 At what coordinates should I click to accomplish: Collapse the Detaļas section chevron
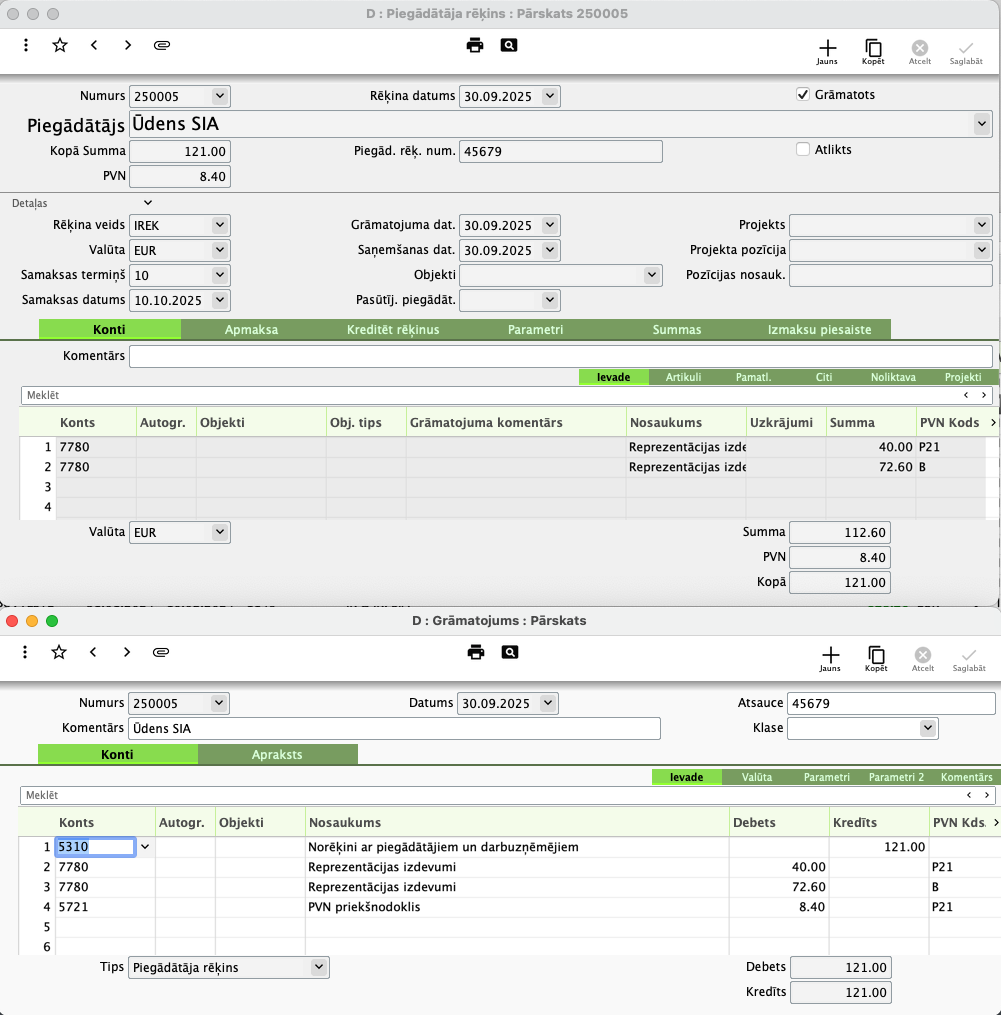[148, 203]
